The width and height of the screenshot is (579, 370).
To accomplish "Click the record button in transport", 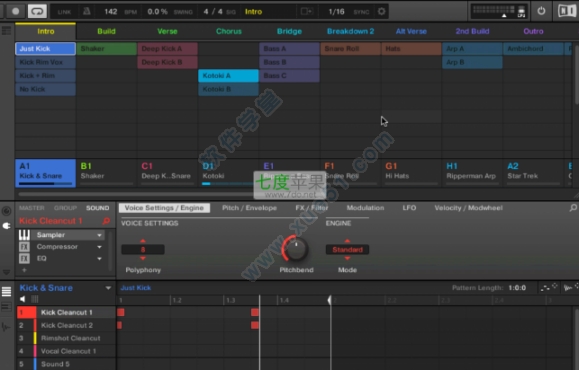I will click(x=16, y=11).
